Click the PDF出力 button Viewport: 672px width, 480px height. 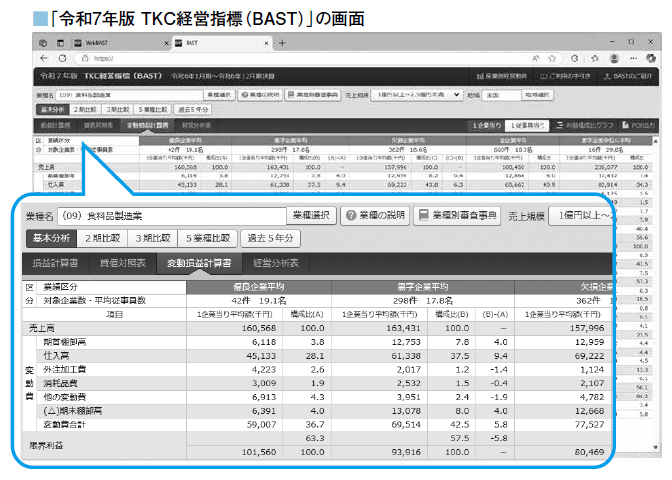(x=638, y=125)
